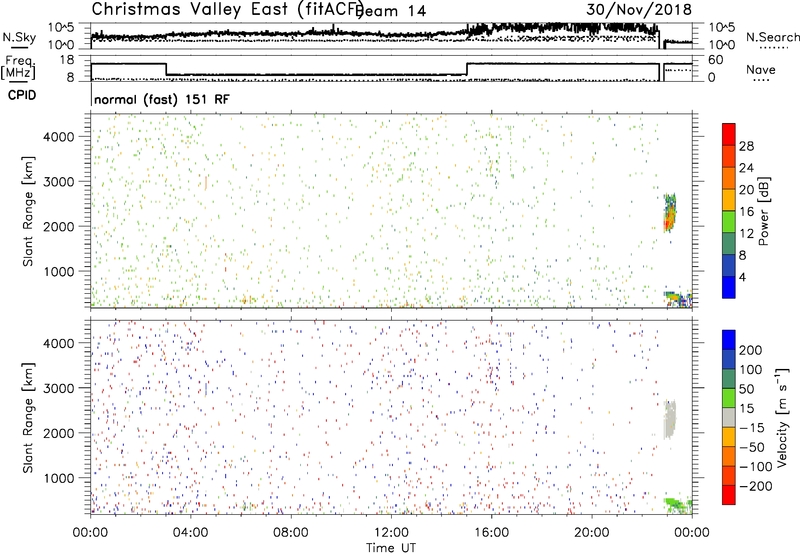
Task: Click the 'CPID' label
Action: 22,95
